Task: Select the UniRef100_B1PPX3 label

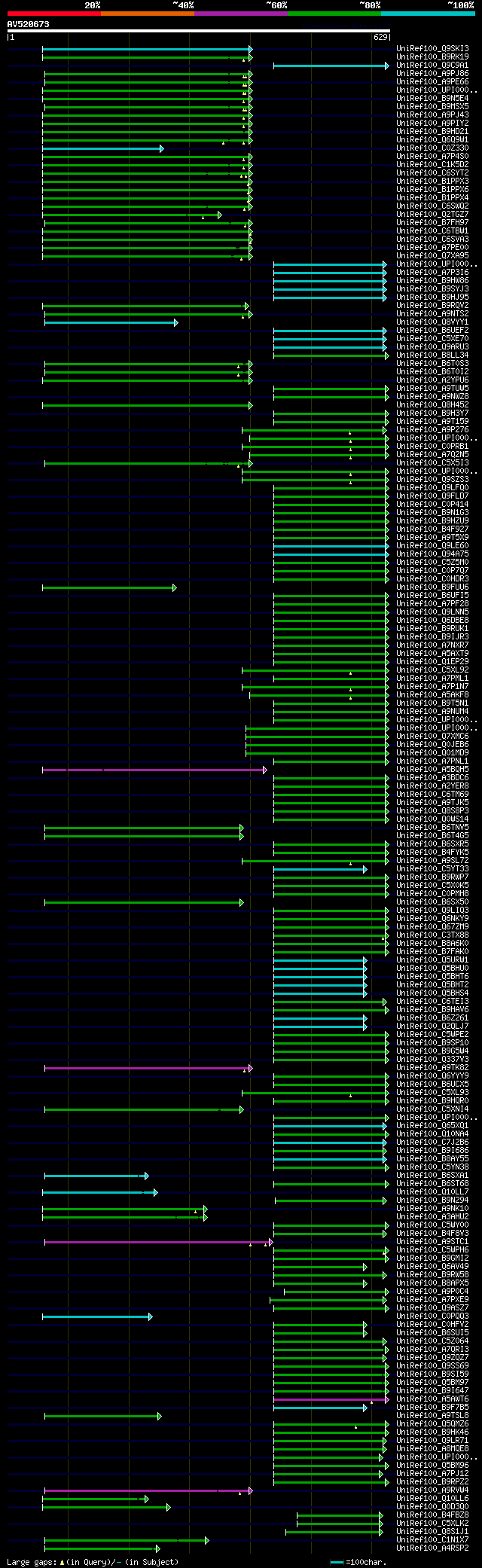Action: pyautogui.click(x=432, y=182)
